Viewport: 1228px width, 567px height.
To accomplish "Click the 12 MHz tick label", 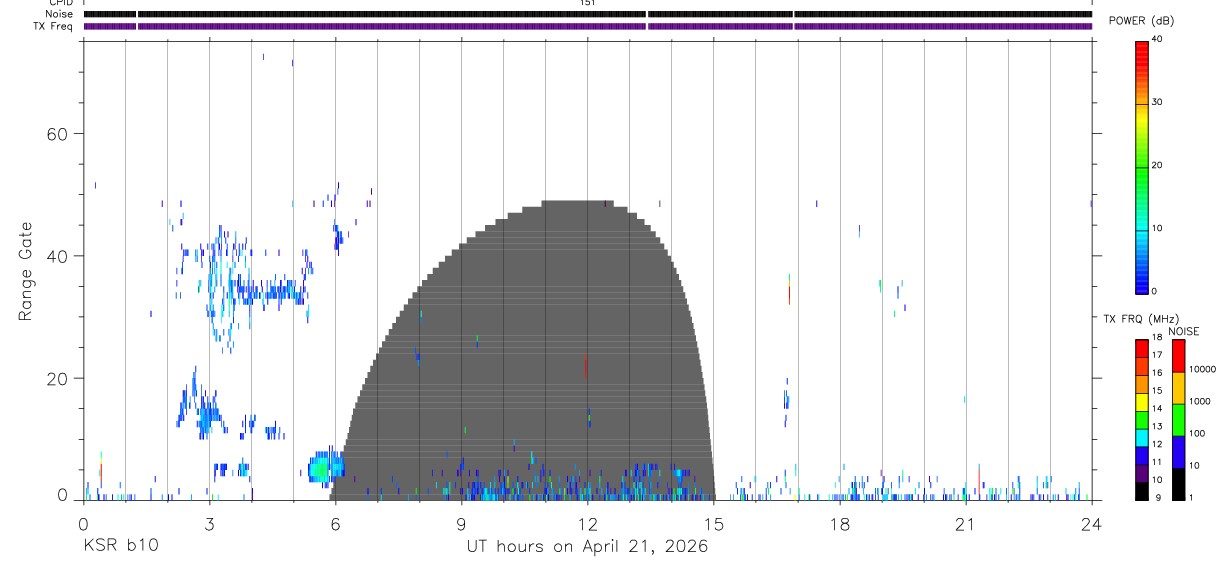I will click(x=1157, y=444).
